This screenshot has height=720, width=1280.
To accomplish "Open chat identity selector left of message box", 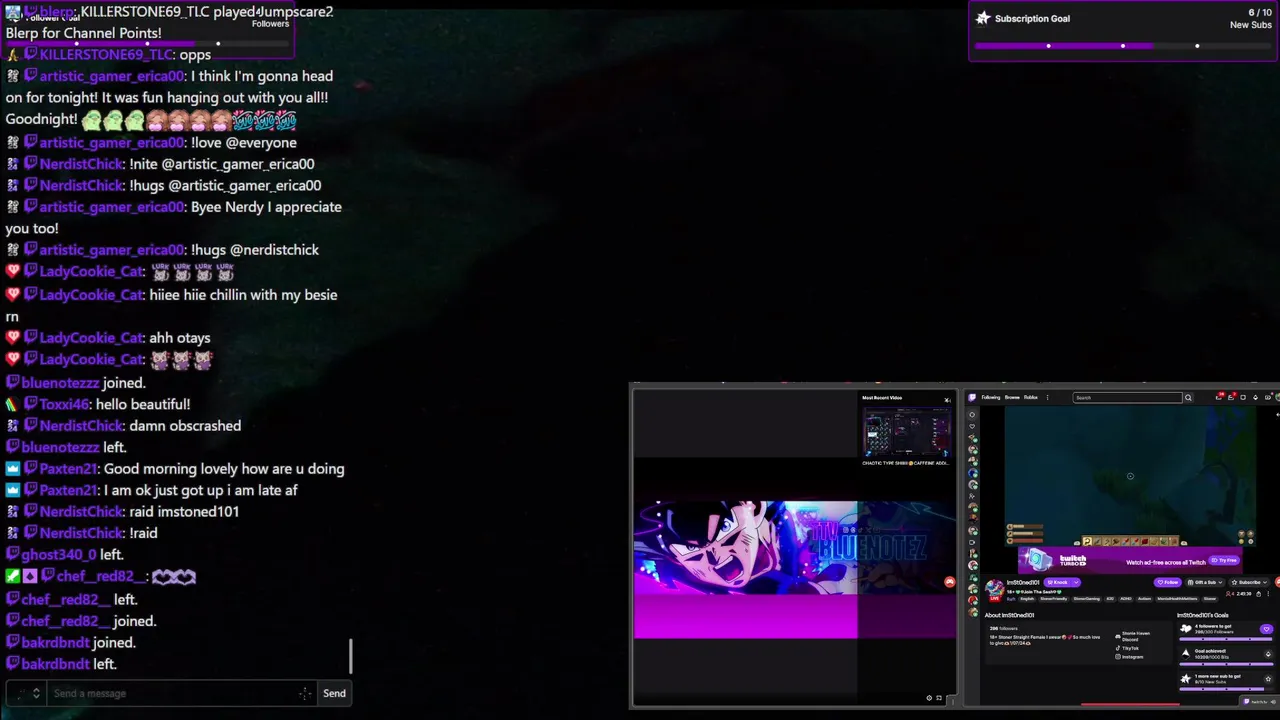I will [25, 693].
